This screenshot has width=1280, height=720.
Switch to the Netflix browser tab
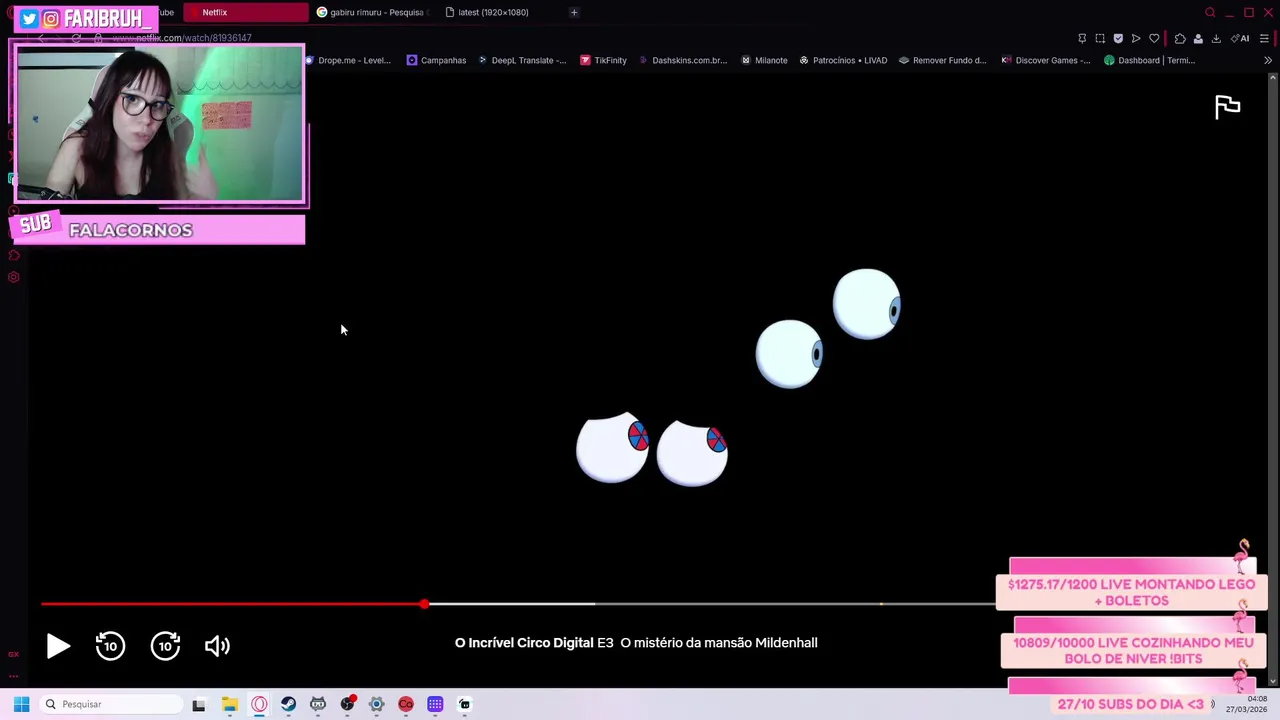(245, 12)
